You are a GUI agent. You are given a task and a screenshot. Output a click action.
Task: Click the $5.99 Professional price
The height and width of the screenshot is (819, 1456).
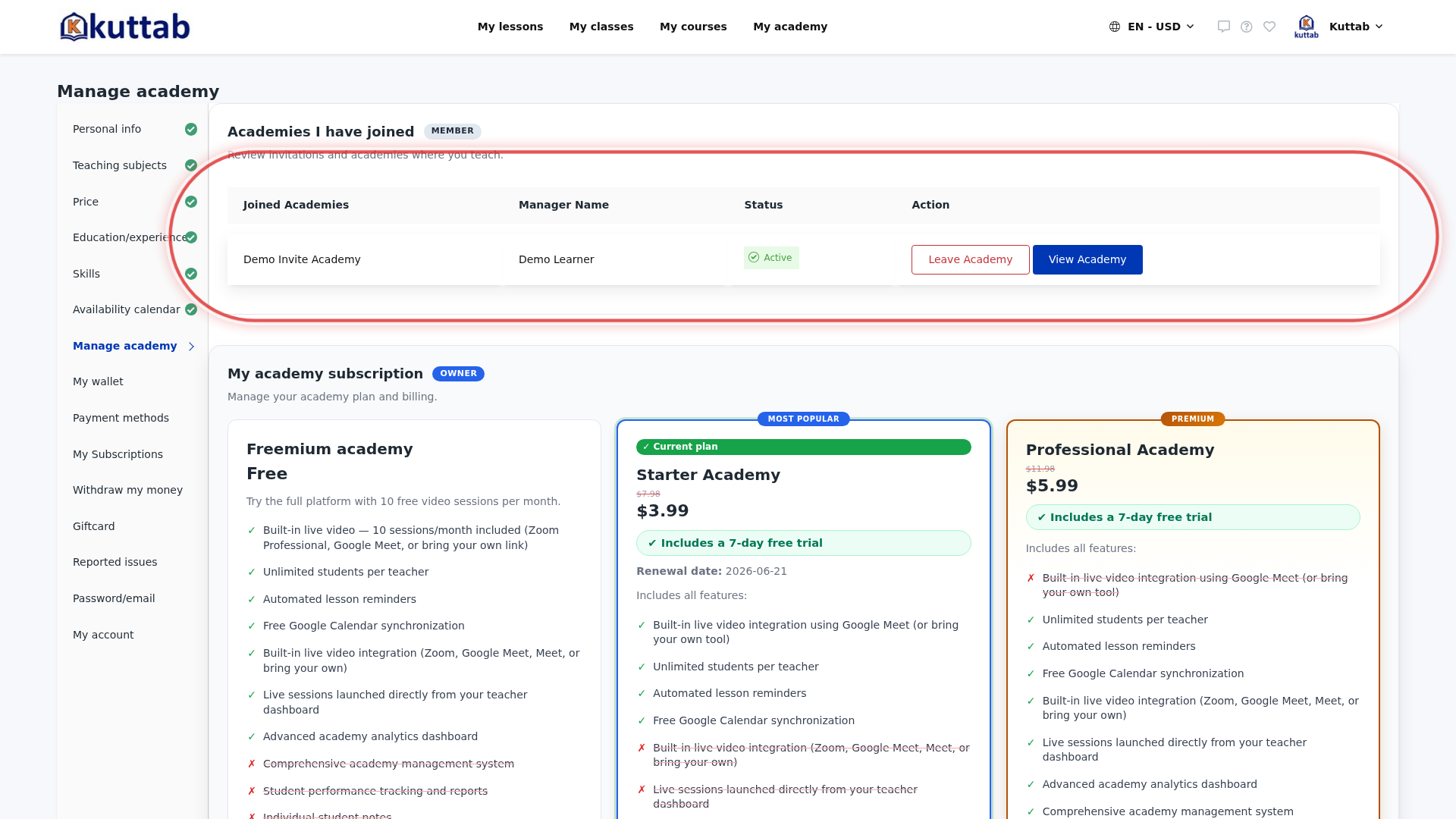[x=1052, y=485]
